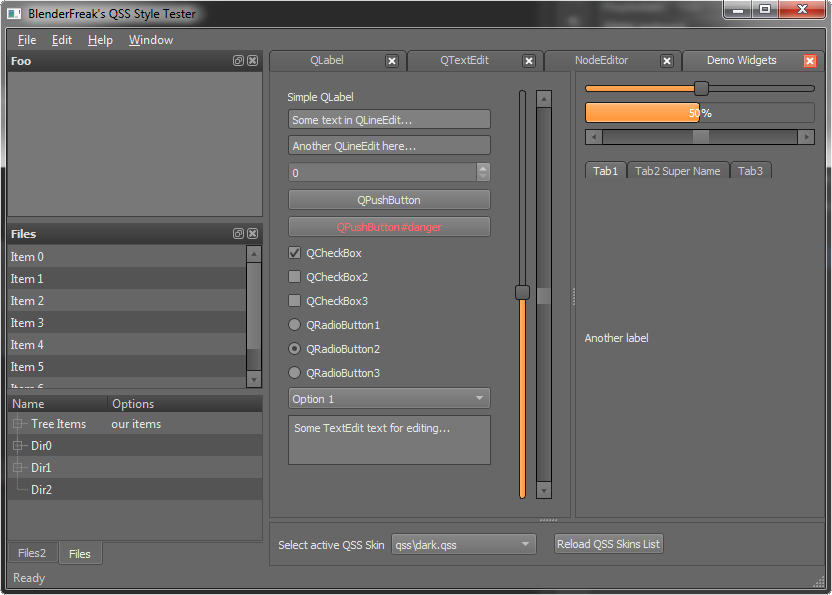Close the NodeEditor tab

(x=667, y=61)
